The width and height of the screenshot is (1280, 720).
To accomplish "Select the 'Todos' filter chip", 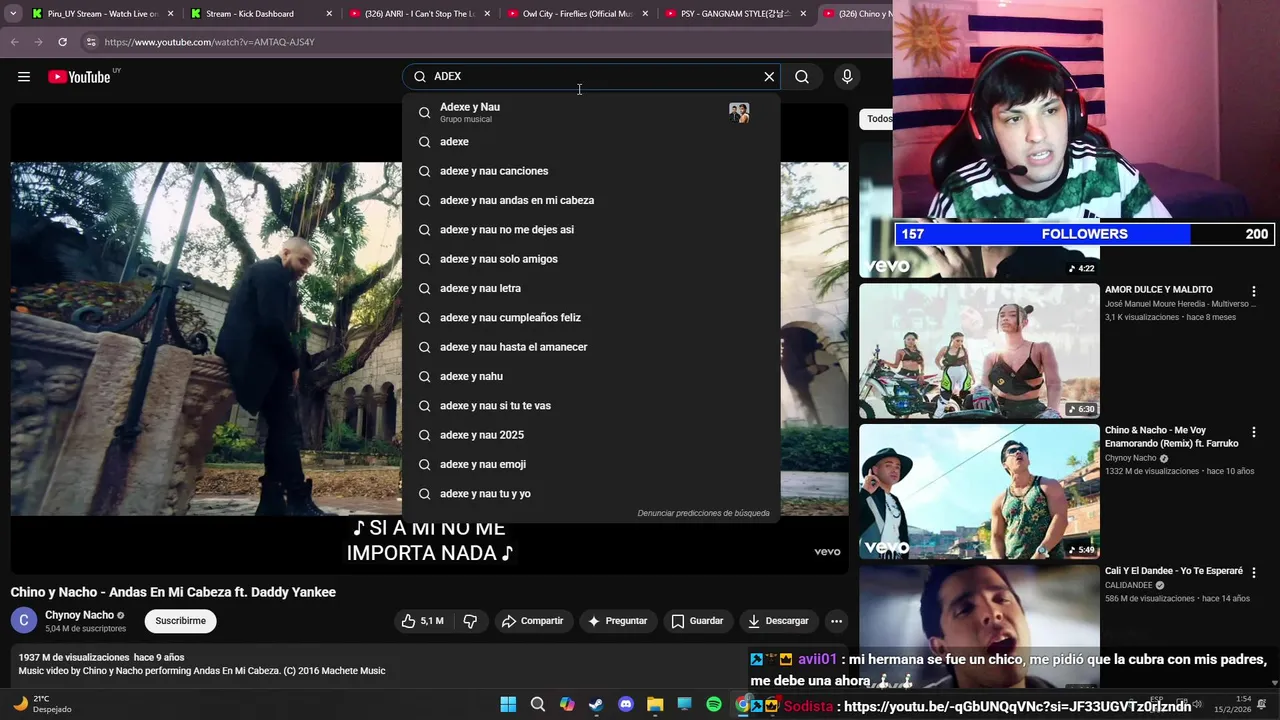I will pyautogui.click(x=878, y=119).
